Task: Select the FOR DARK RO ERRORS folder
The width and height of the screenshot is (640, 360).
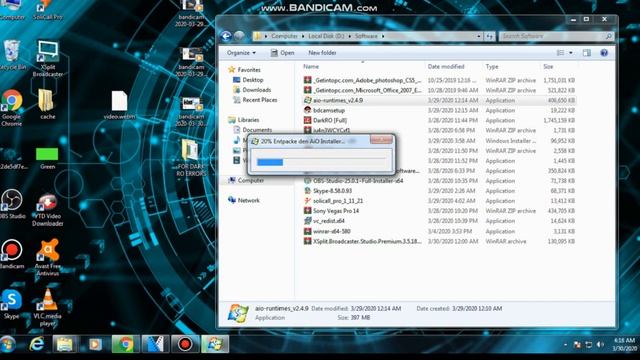Action: click(191, 158)
